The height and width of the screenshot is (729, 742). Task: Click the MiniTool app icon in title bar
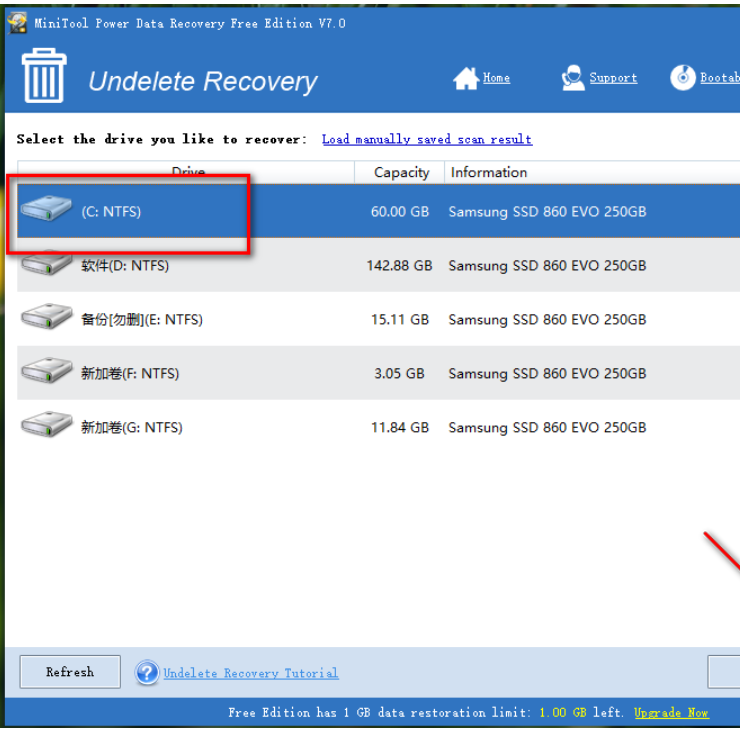[18, 23]
